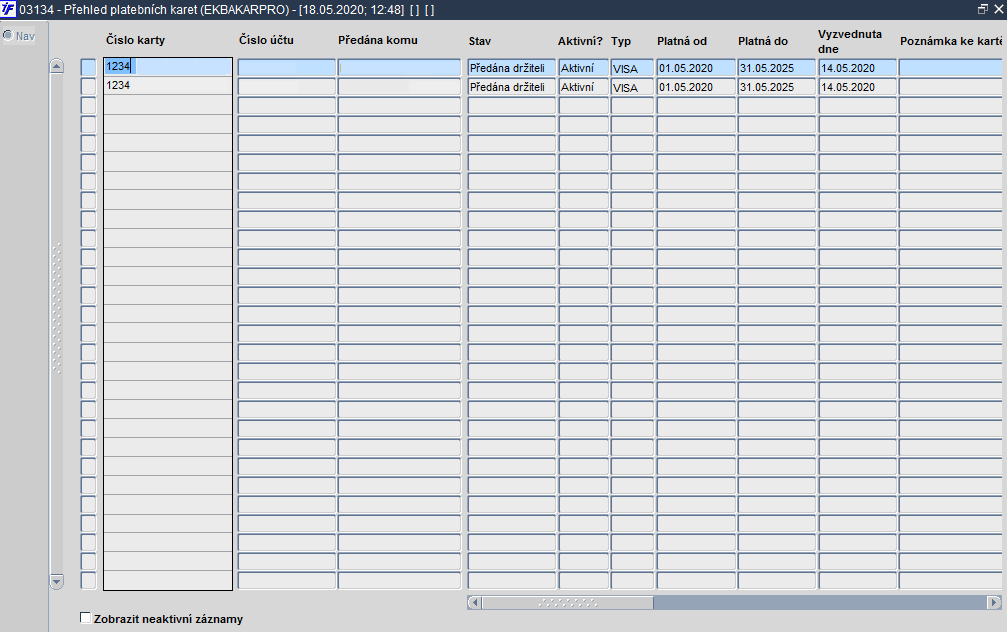Click the 'Typ' column header
1007x632 pixels.
(x=621, y=41)
